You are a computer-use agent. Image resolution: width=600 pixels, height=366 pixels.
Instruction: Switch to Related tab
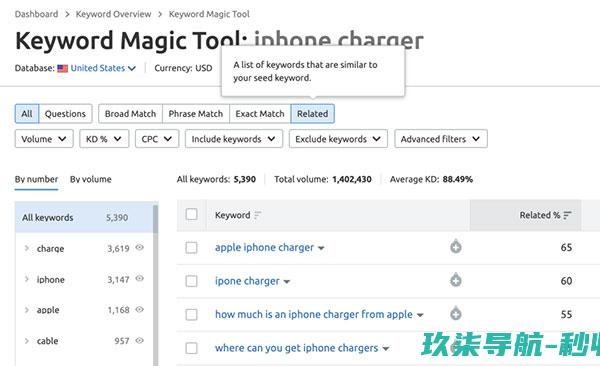[x=313, y=114]
